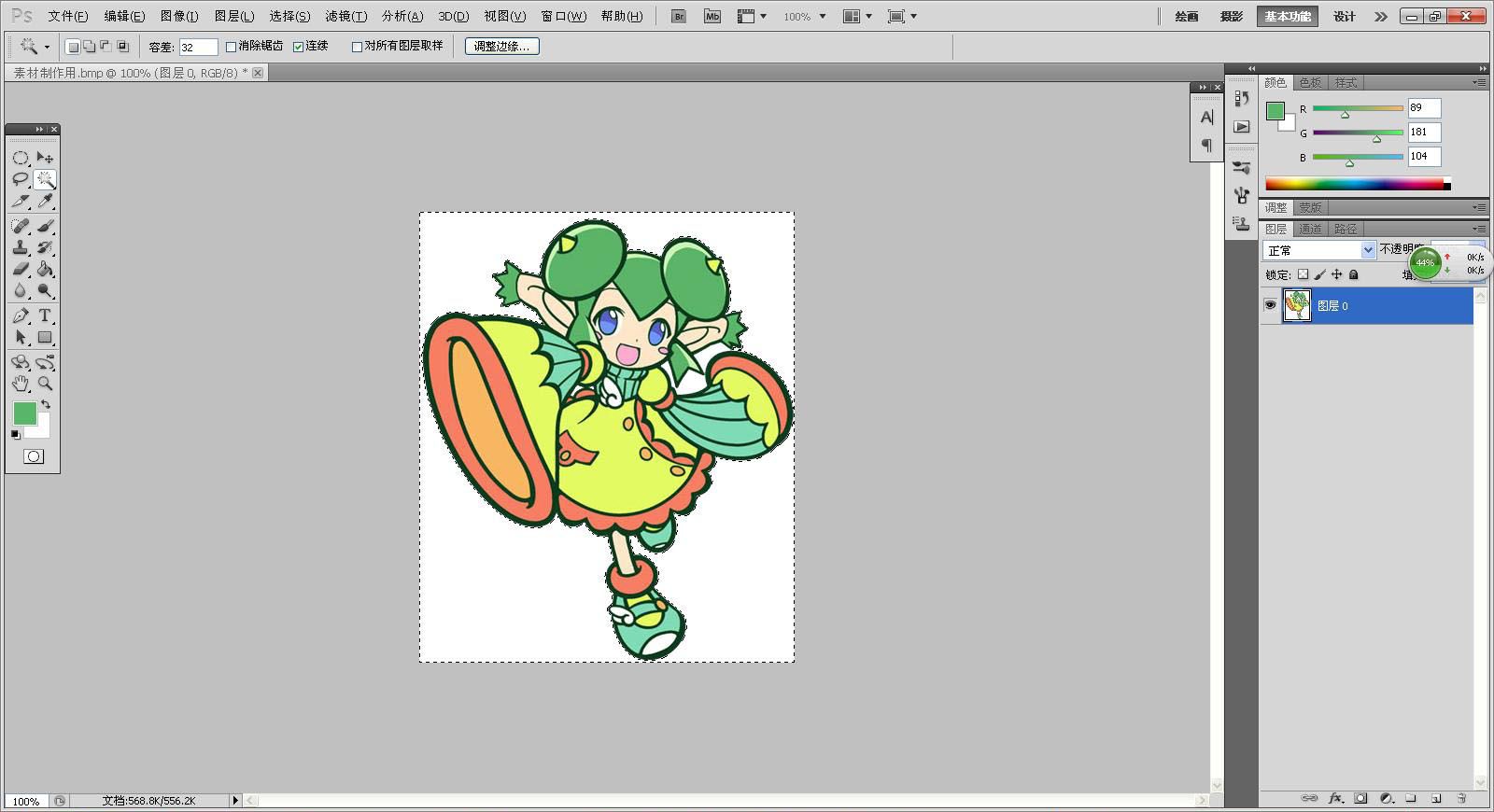Select the Lasso tool

point(21,179)
